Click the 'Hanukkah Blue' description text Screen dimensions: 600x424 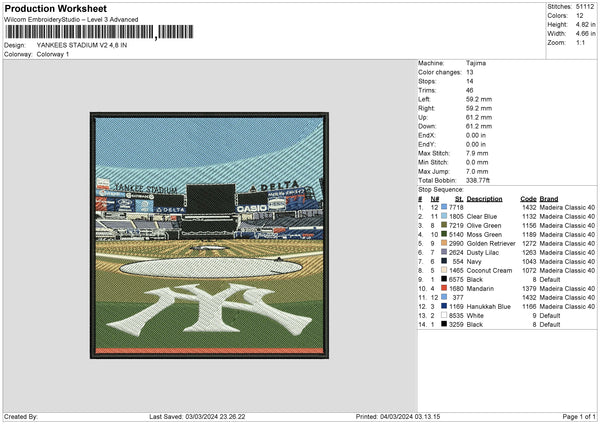click(x=489, y=306)
